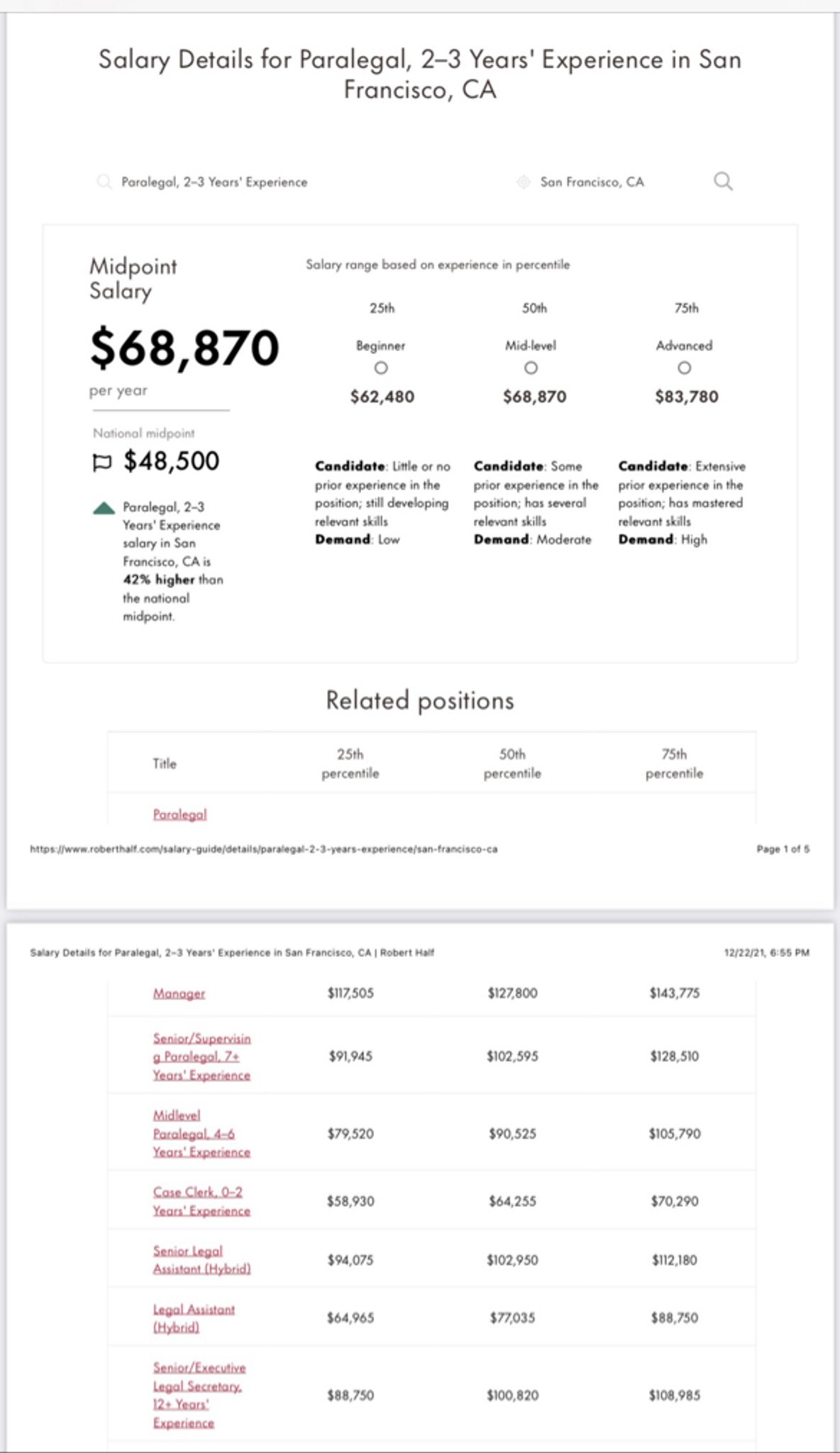
Task: Click the flag icon next to $48,500
Action: coord(102,463)
